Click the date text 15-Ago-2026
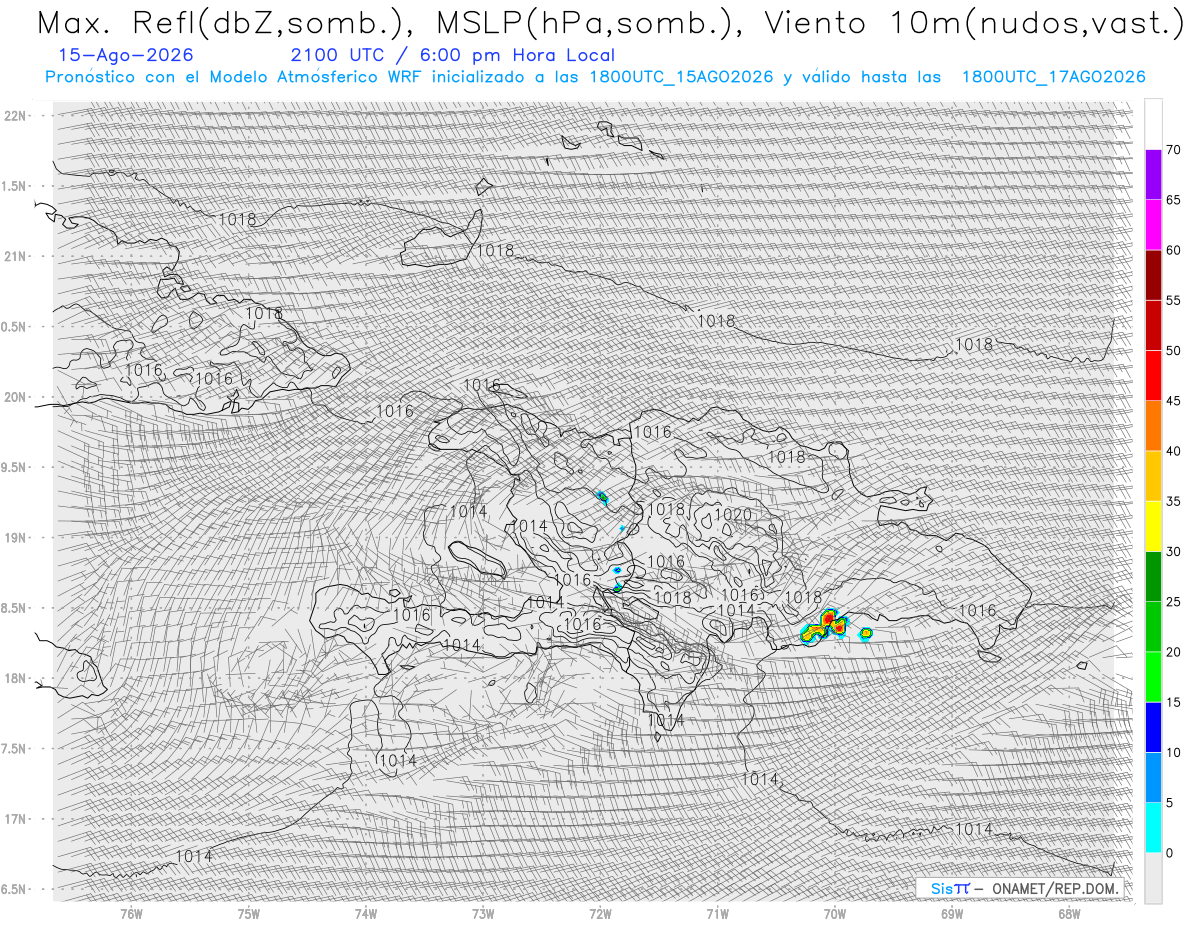Image resolution: width=1200 pixels, height=927 pixels. coord(127,55)
